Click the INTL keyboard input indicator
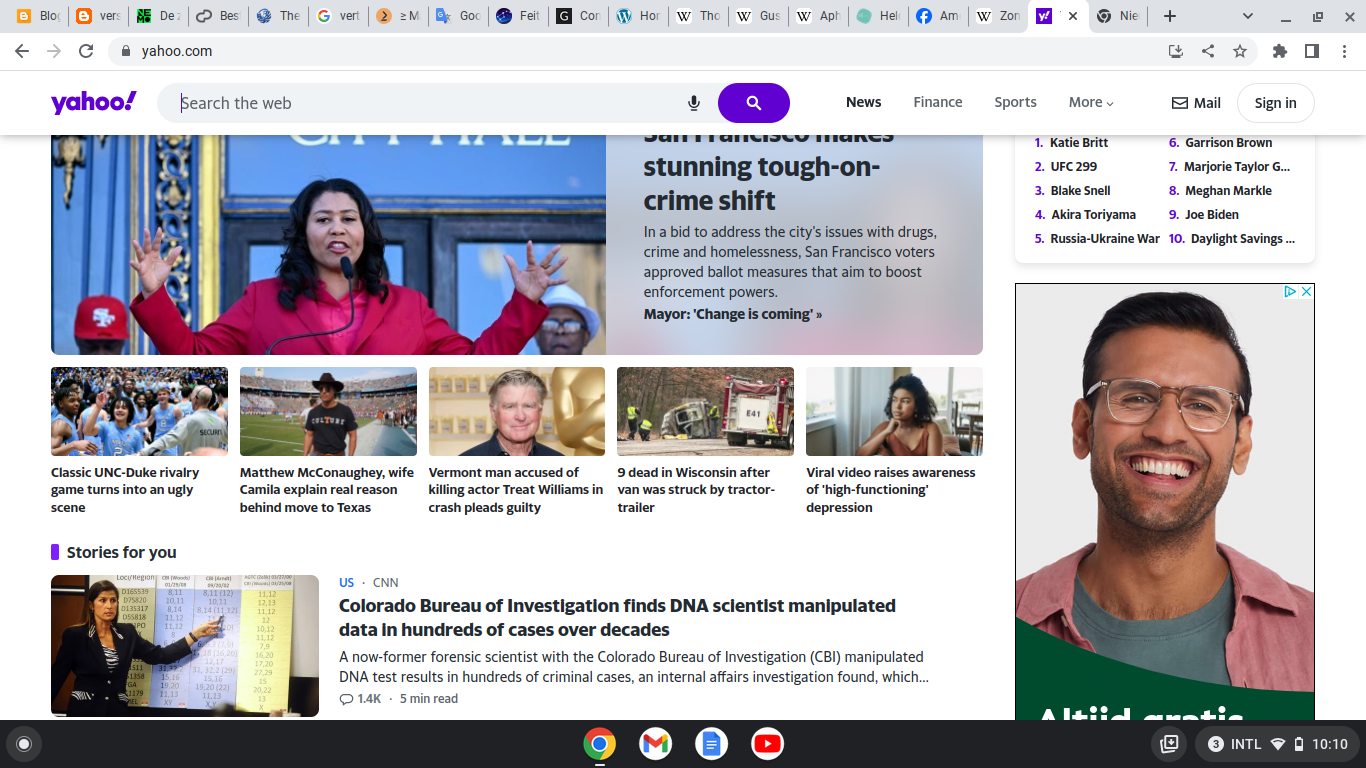 [x=1246, y=744]
